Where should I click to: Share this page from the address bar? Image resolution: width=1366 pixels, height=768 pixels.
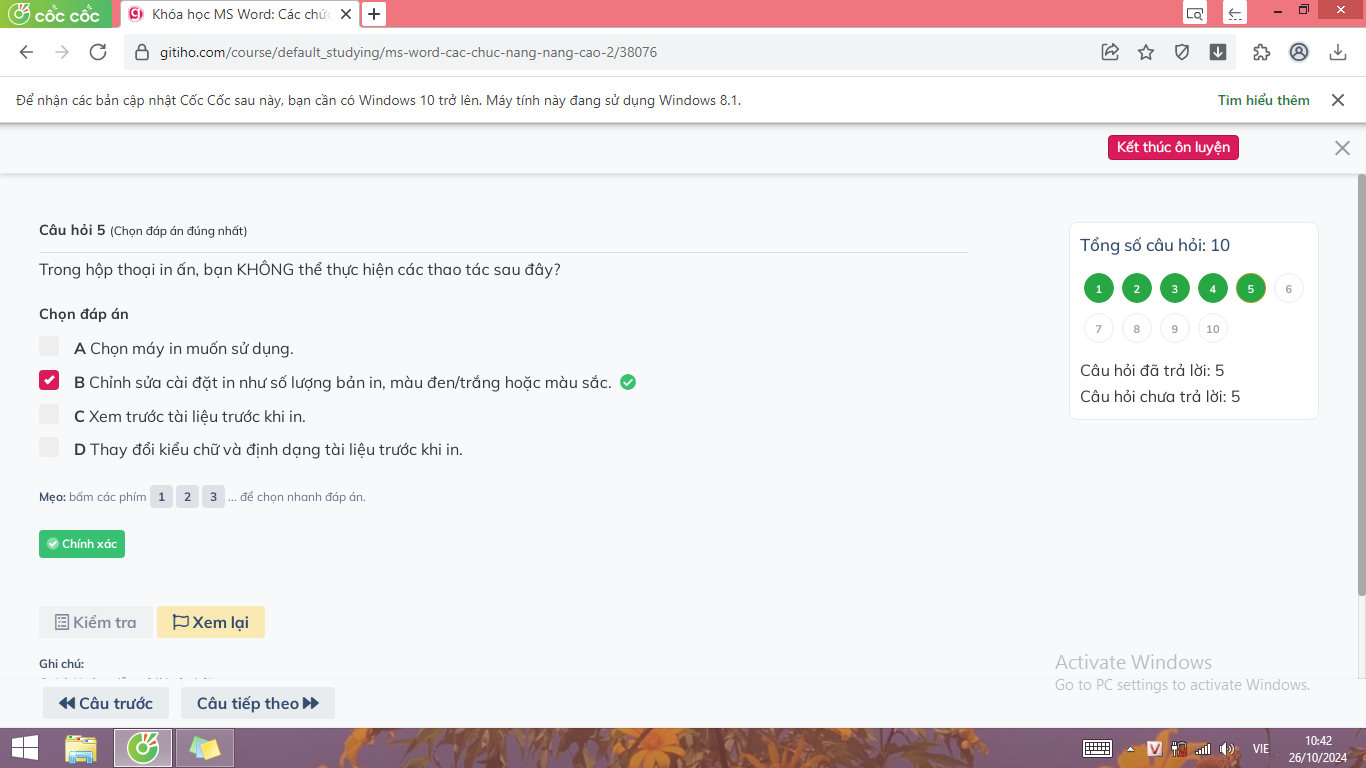coord(1110,53)
